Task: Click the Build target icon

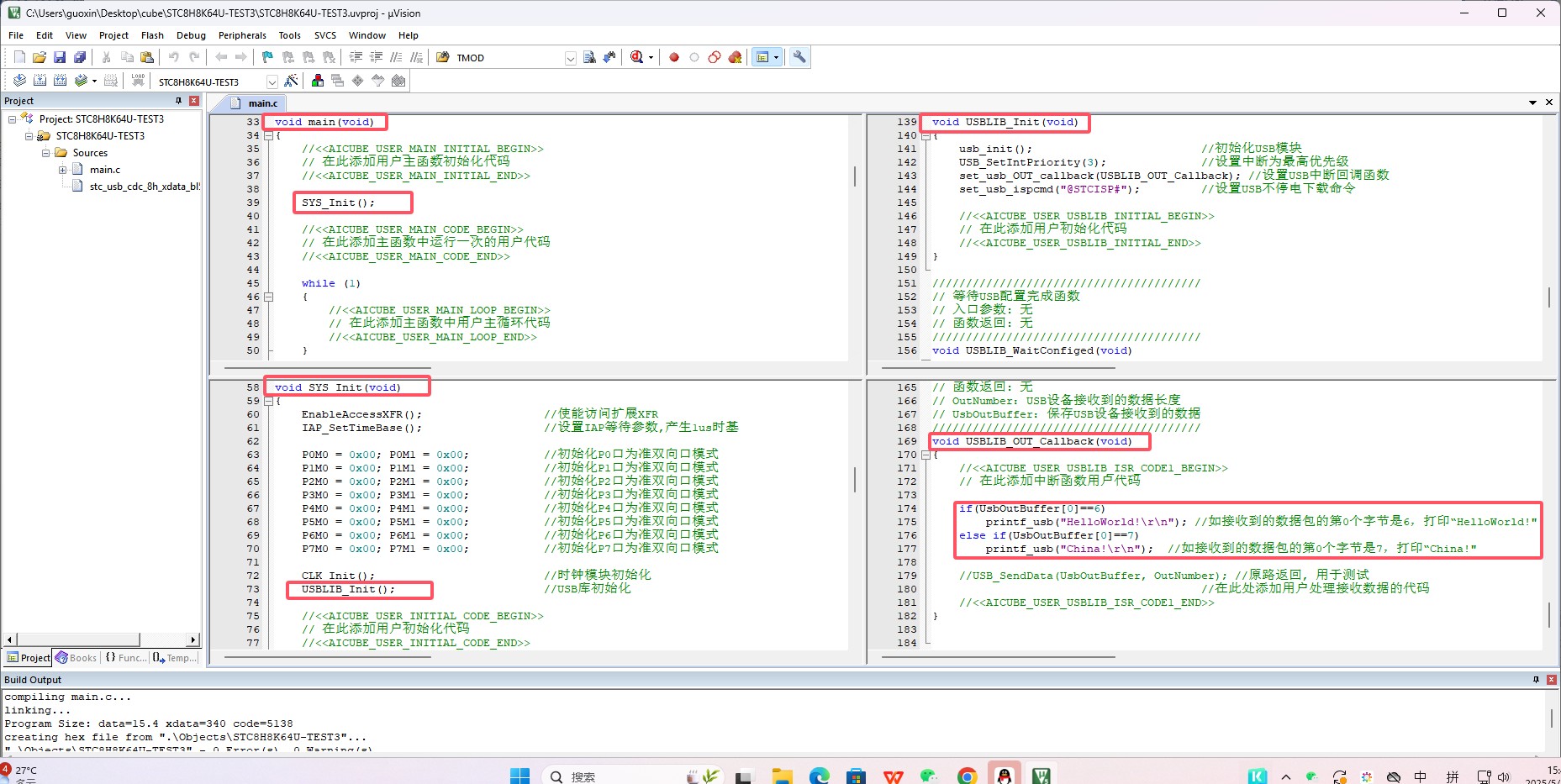Action: click(x=40, y=81)
